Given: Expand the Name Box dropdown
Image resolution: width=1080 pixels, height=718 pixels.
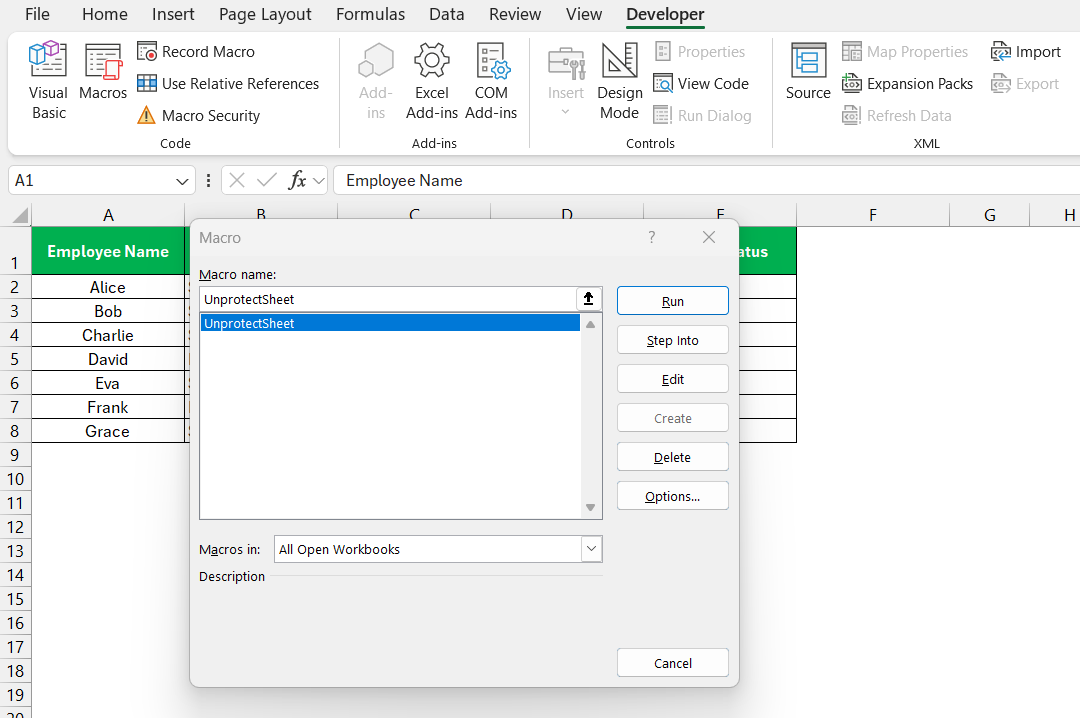Looking at the screenshot, I should [x=182, y=181].
